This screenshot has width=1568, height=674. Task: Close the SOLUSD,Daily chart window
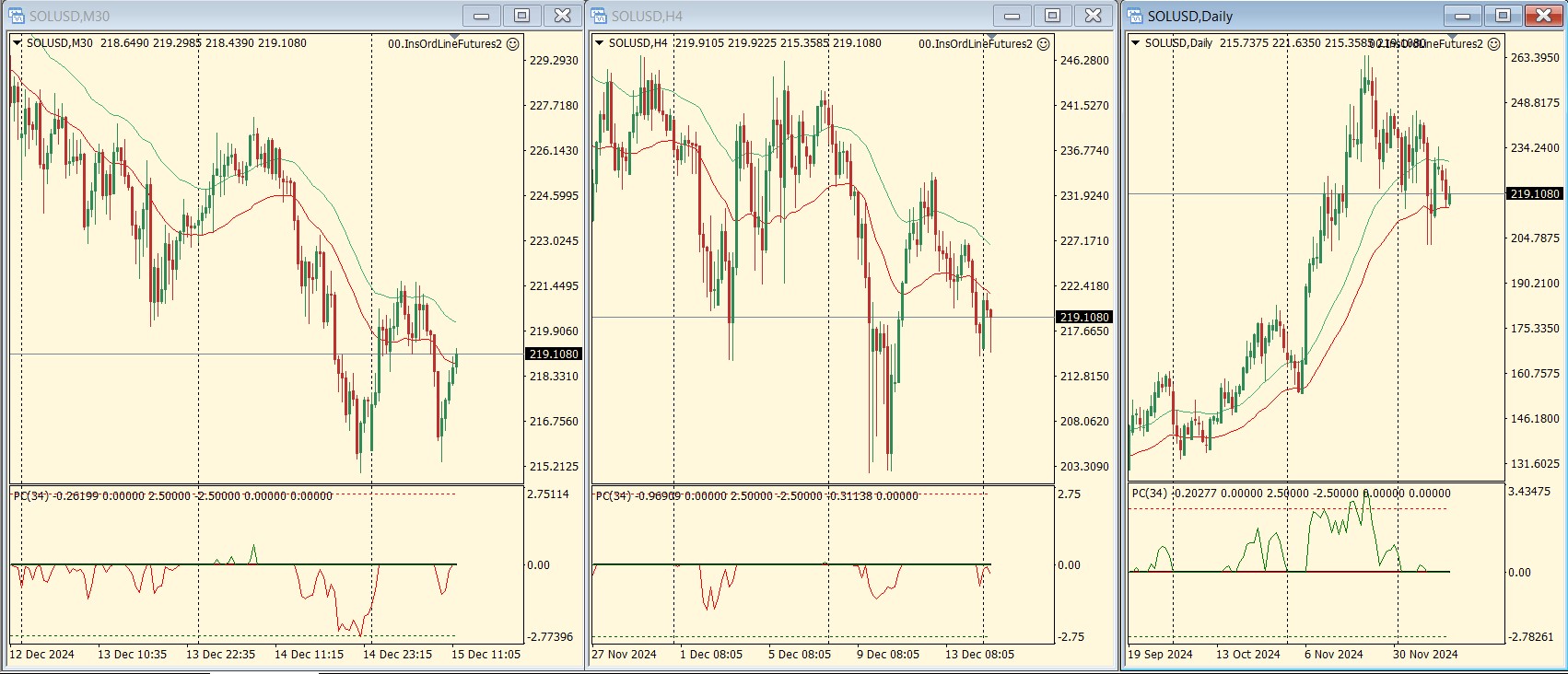click(x=1543, y=16)
